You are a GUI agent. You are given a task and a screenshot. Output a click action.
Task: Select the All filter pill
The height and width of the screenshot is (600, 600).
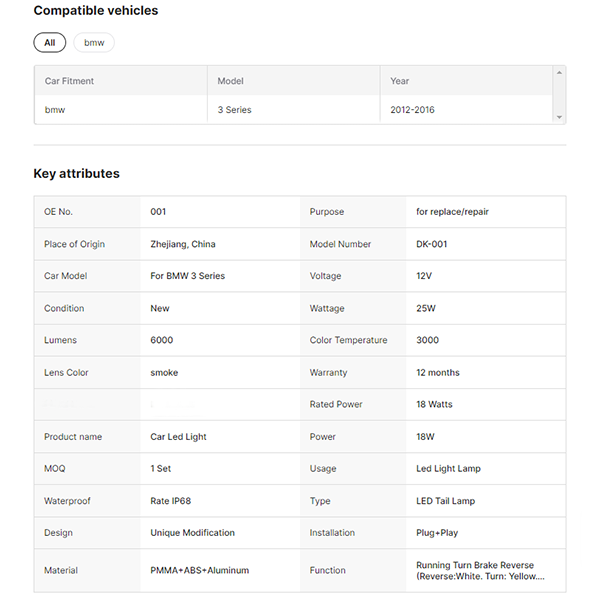coord(49,43)
